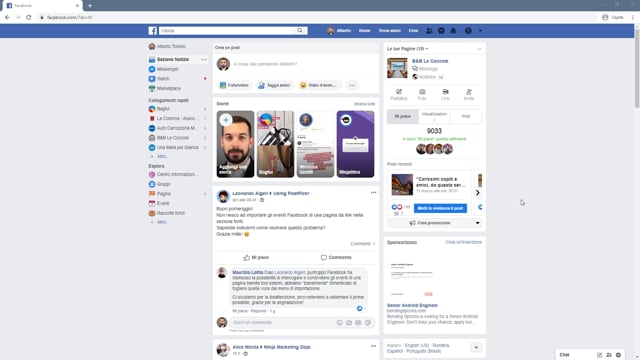Screen dimensions: 640x360
Task: Open the help question mark icon
Action: point(468,31)
